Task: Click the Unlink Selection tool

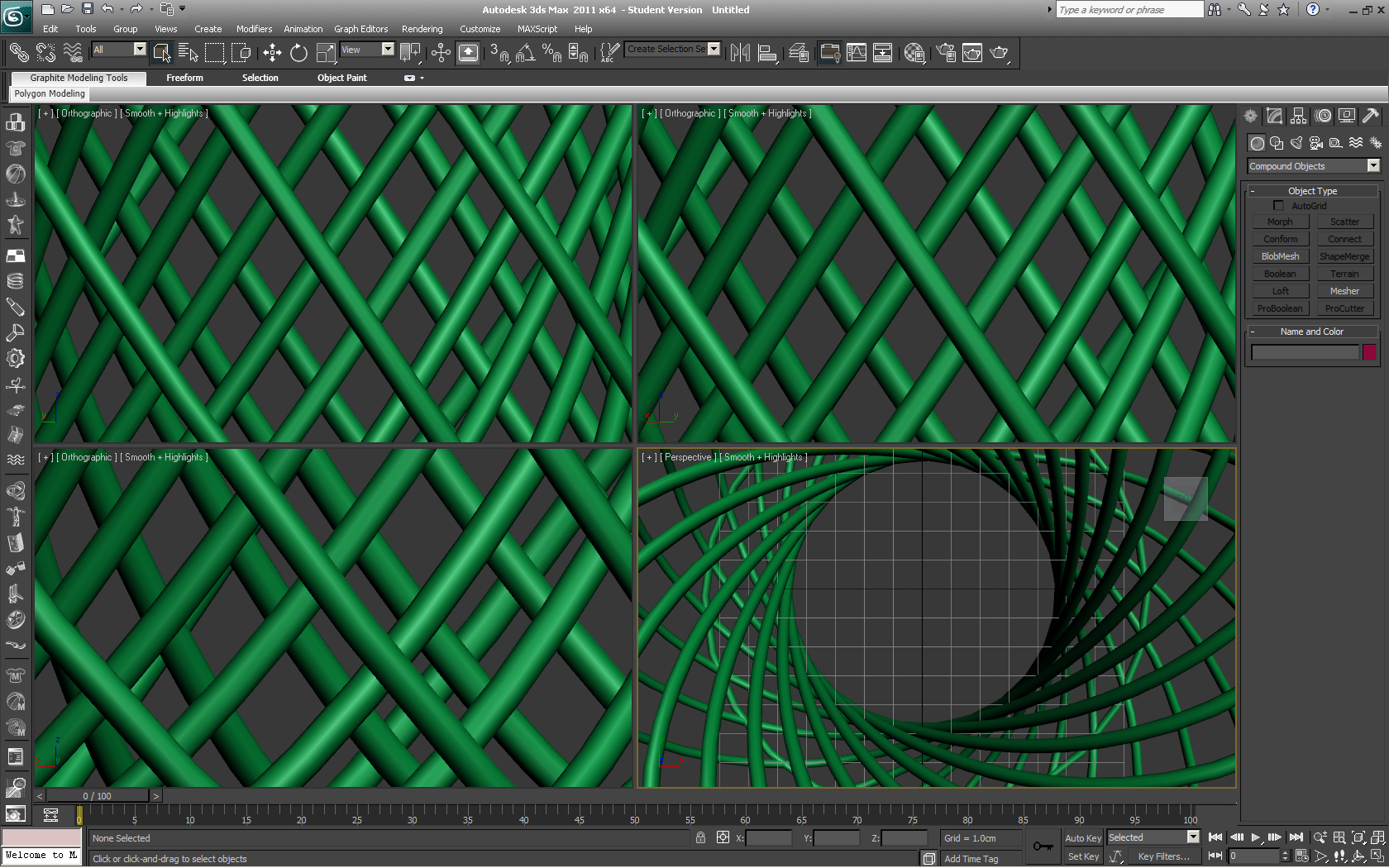Action: pos(45,53)
